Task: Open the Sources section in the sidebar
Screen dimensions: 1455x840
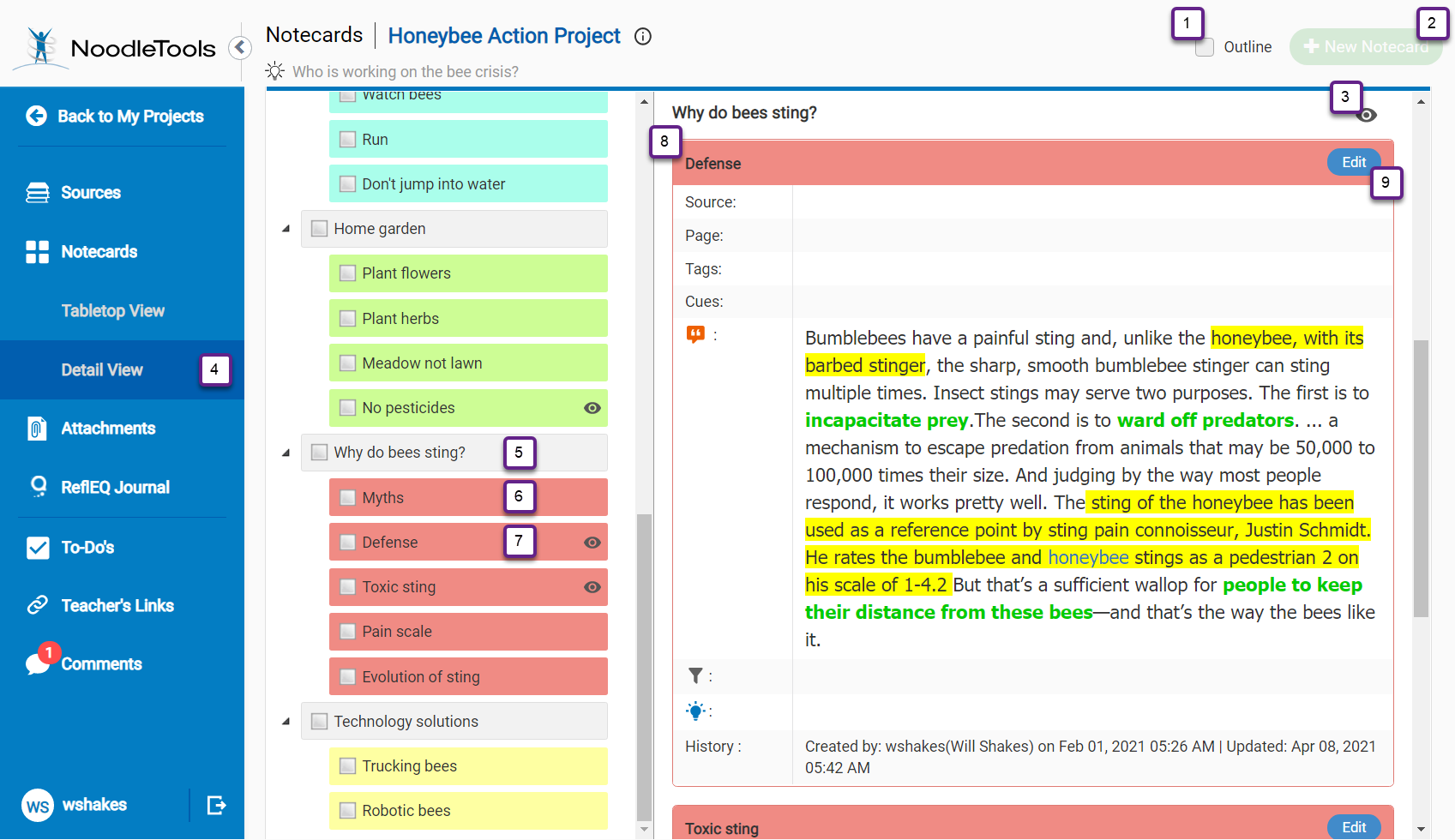Action: [x=92, y=192]
